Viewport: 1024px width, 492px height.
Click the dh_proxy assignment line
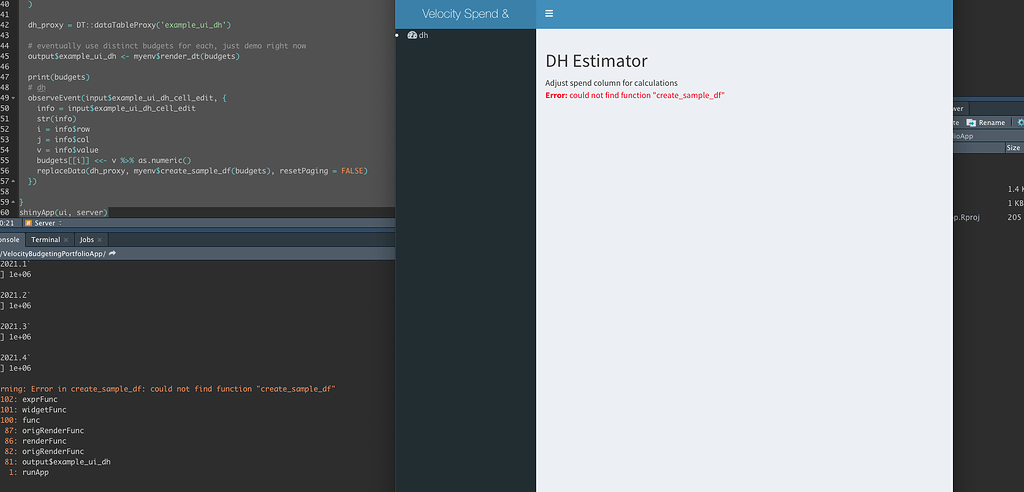click(x=130, y=25)
